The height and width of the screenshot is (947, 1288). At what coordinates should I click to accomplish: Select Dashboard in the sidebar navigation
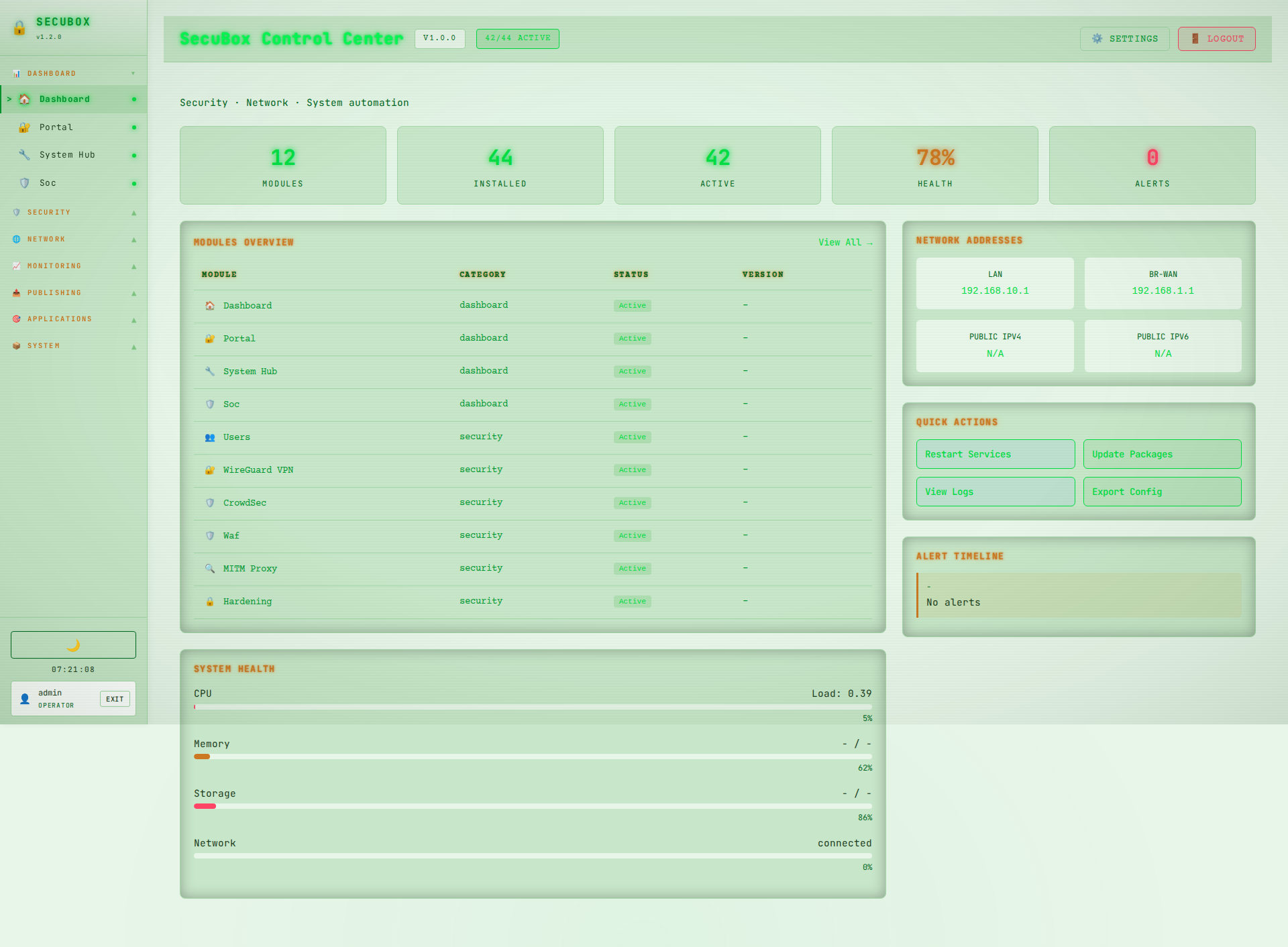[65, 99]
